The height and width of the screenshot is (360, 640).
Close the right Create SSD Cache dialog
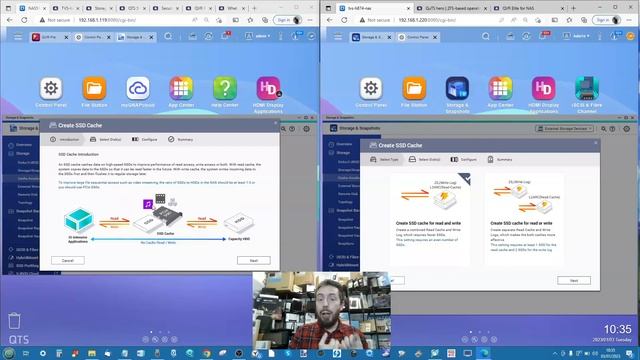(596, 143)
